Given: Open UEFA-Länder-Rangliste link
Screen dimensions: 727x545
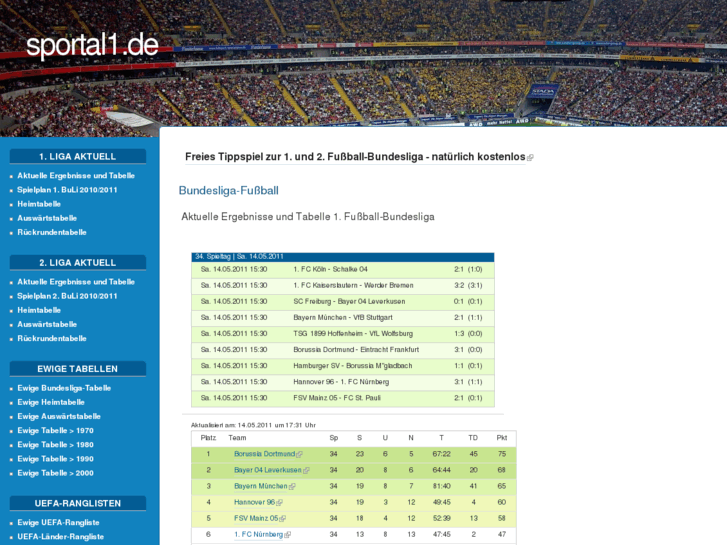Looking at the screenshot, I should coord(61,537).
